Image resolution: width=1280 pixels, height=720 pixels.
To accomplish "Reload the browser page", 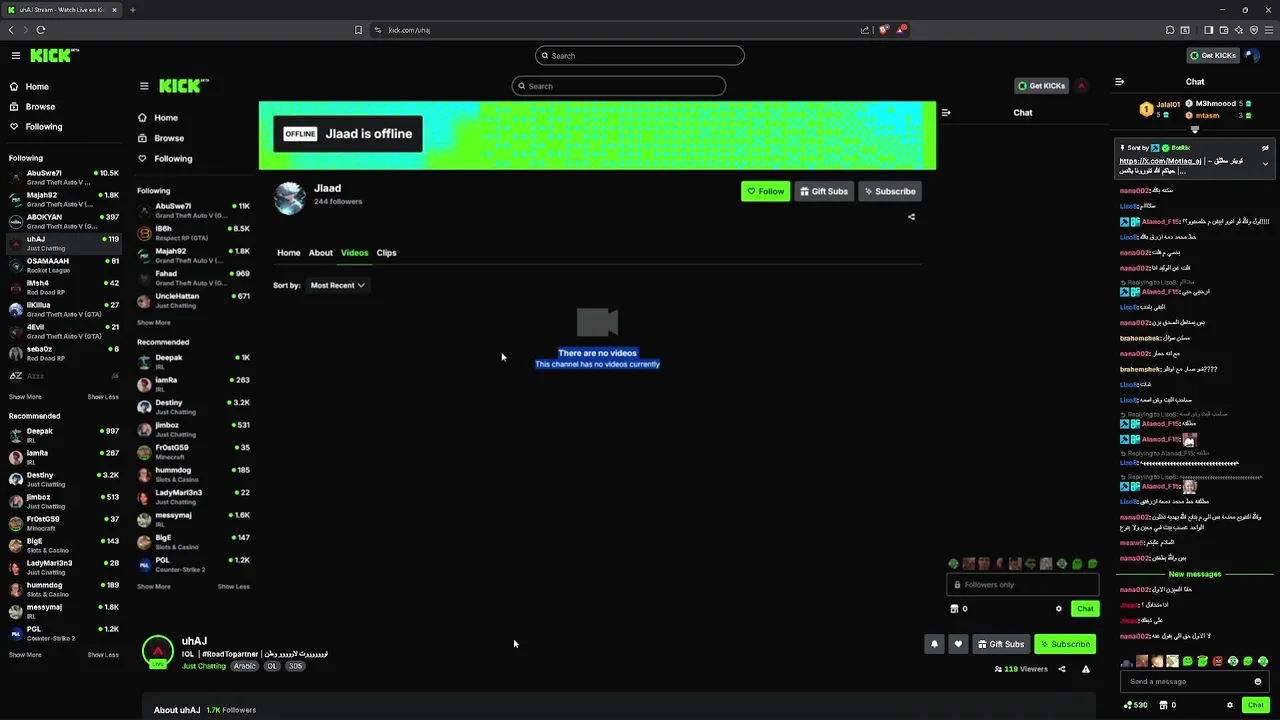I will (x=41, y=30).
